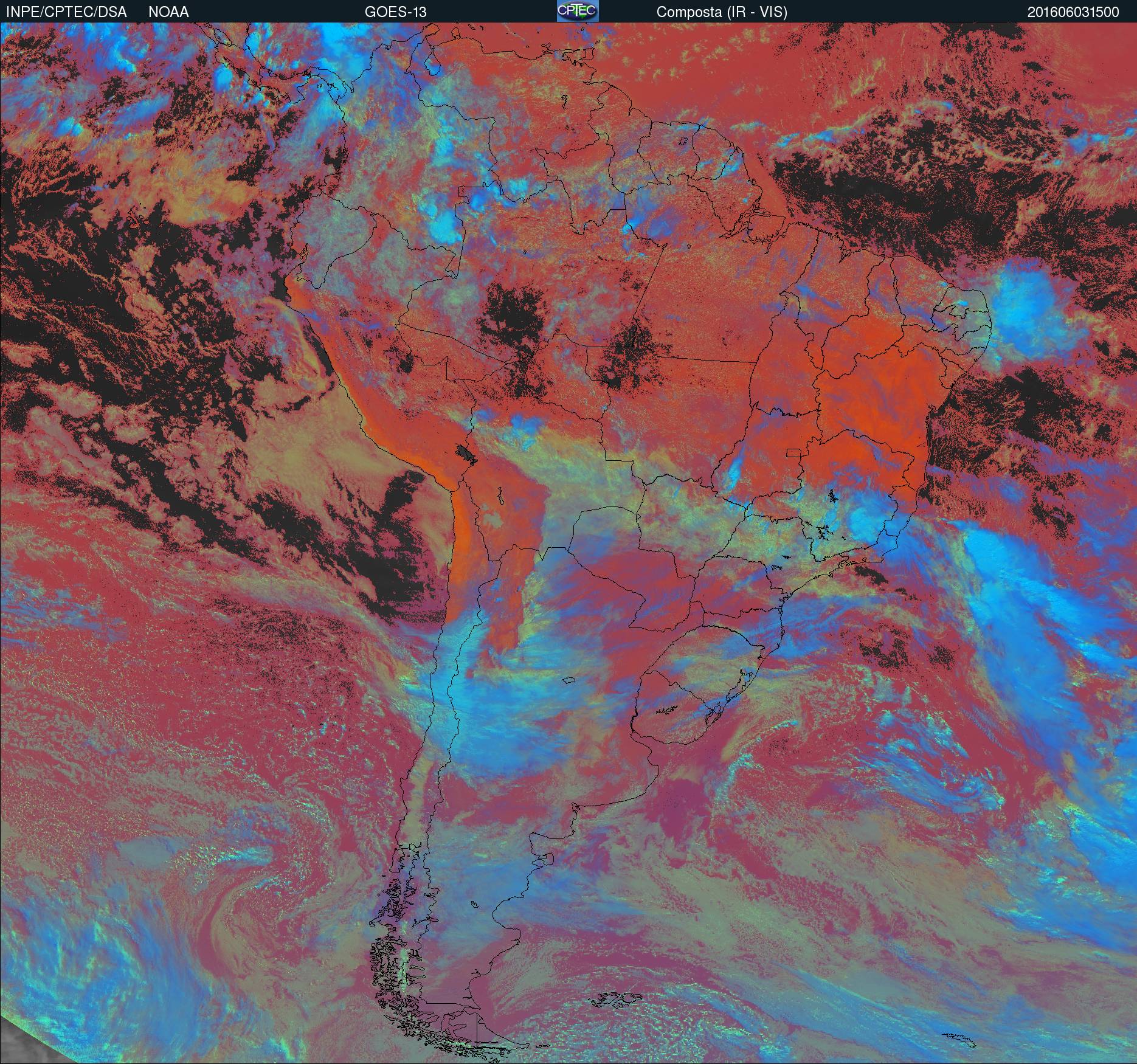1137x1064 pixels.
Task: Select the timestamp 201606031500
Action: pos(1073,12)
